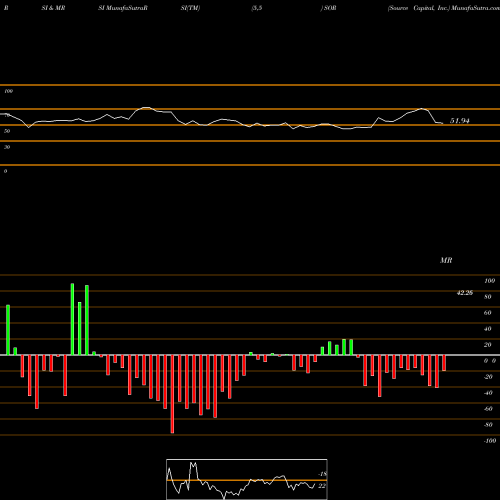This screenshot has width=500, height=500.
Task: Click the '(Source Capital, Inc.) MunafaSutra.com' title
Action: [444, 8]
